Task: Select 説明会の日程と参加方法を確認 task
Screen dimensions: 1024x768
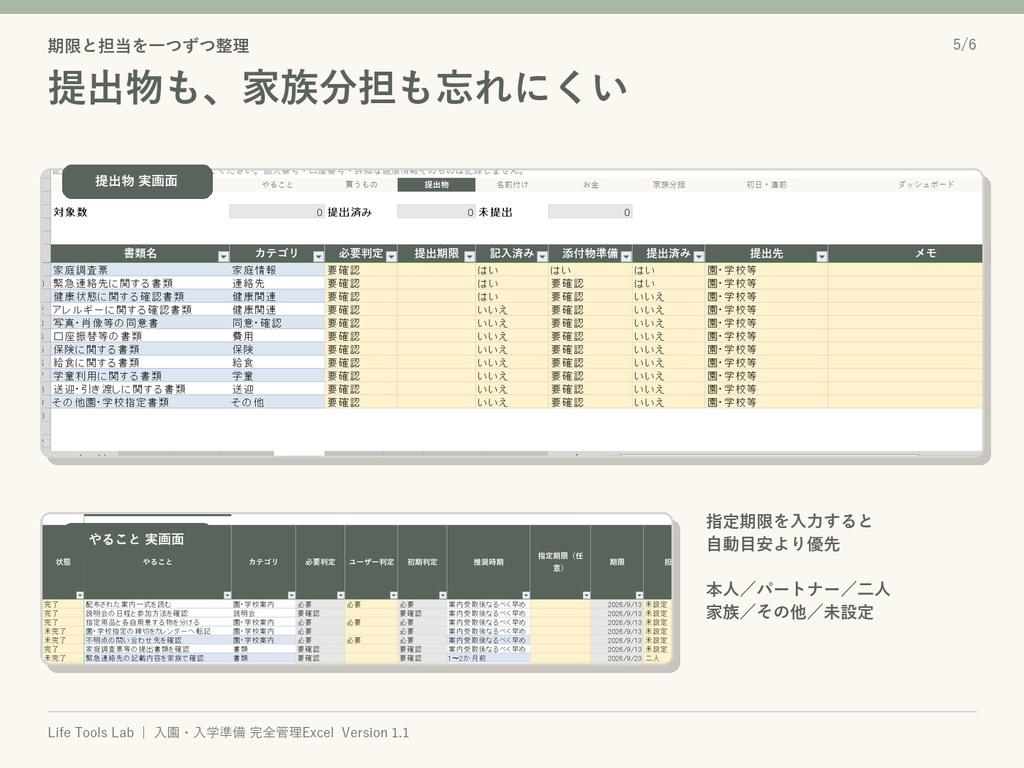Action: [x=157, y=613]
